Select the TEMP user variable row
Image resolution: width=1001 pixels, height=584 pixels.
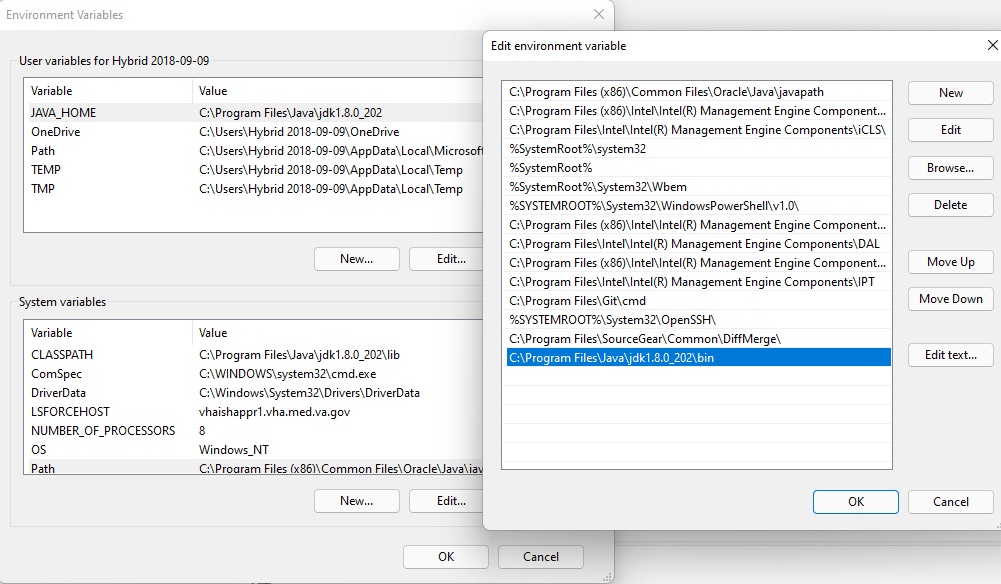point(255,170)
